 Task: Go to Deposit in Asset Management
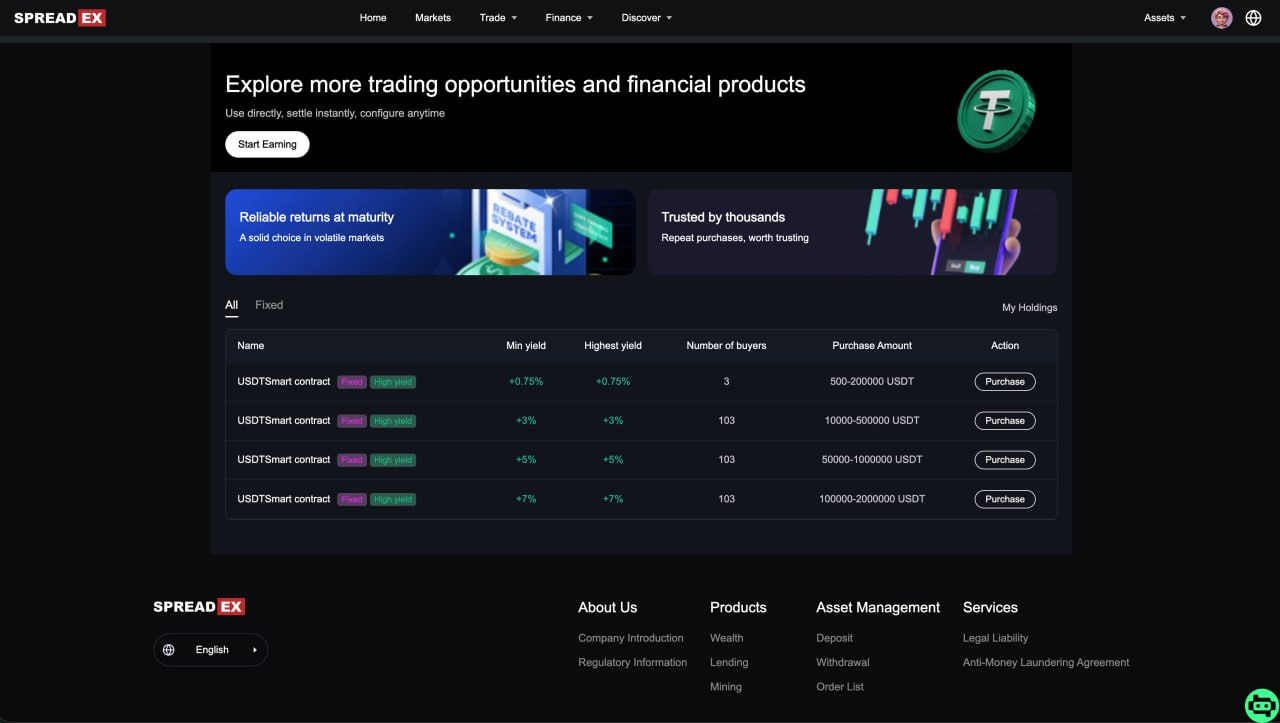835,638
